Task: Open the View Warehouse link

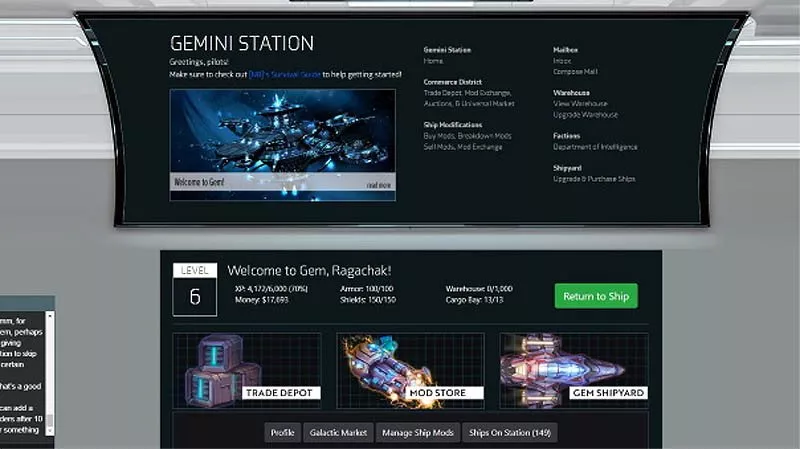Action: tap(580, 104)
